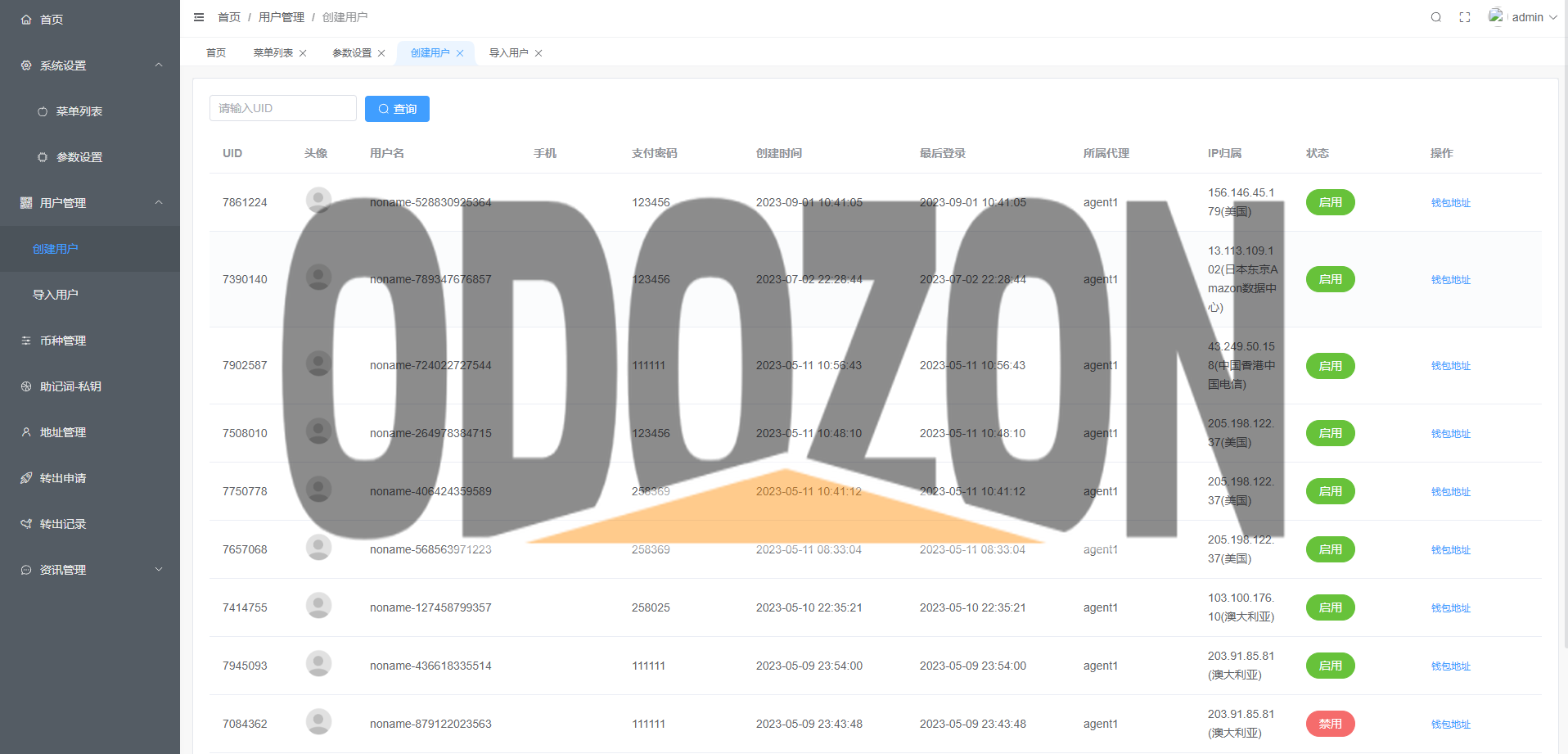This screenshot has width=1568, height=754.
Task: Click the 菜单列表 sidebar icon
Action: click(43, 111)
